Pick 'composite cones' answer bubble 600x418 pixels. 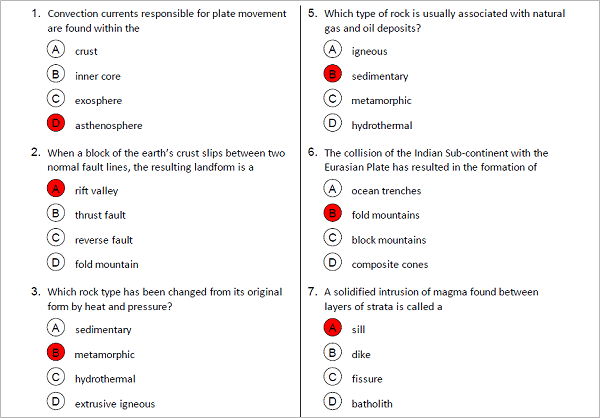pyautogui.click(x=333, y=264)
